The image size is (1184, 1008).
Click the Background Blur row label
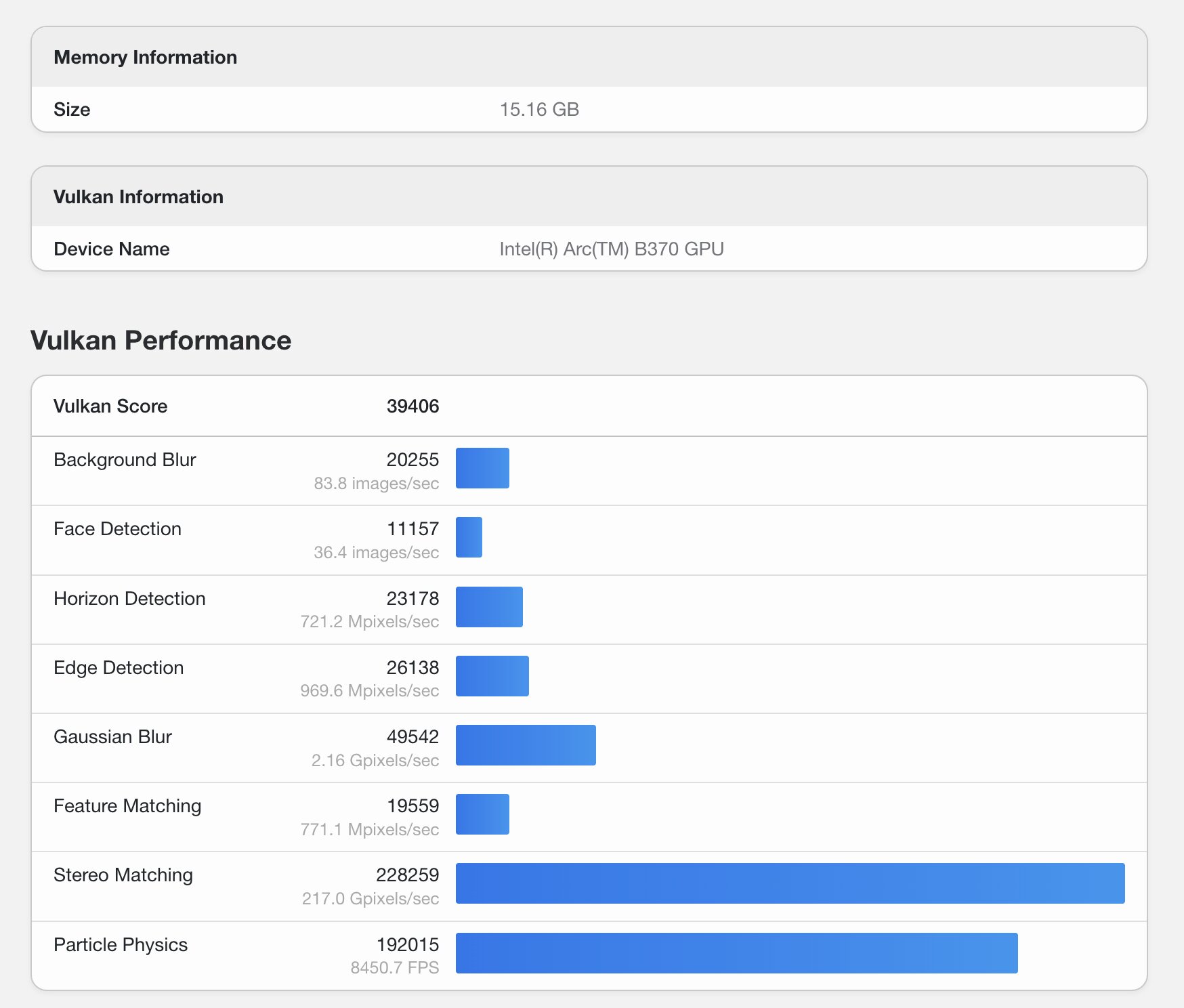pyautogui.click(x=125, y=460)
